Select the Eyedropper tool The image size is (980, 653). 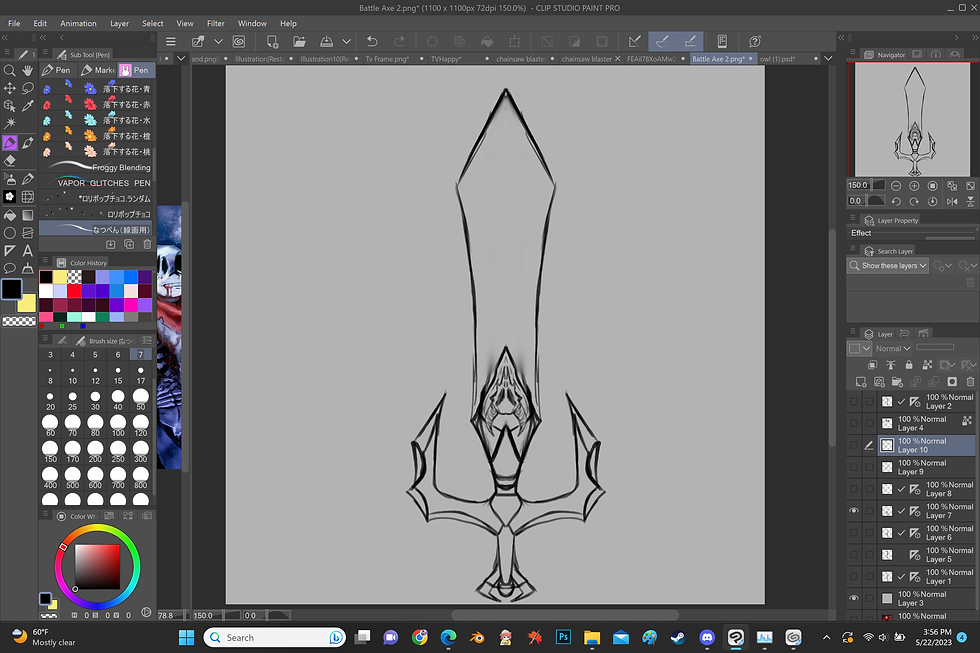coord(28,106)
